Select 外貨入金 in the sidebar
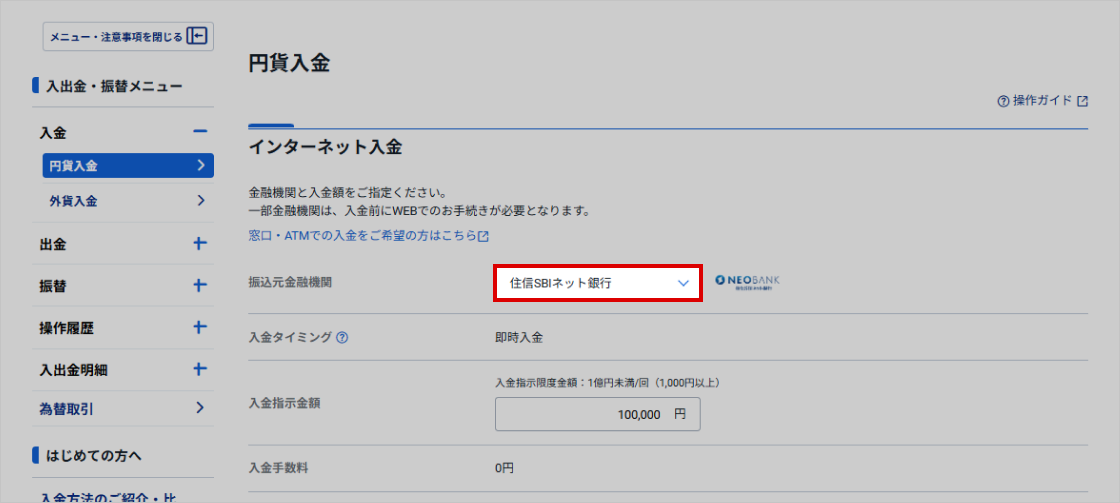 127,201
